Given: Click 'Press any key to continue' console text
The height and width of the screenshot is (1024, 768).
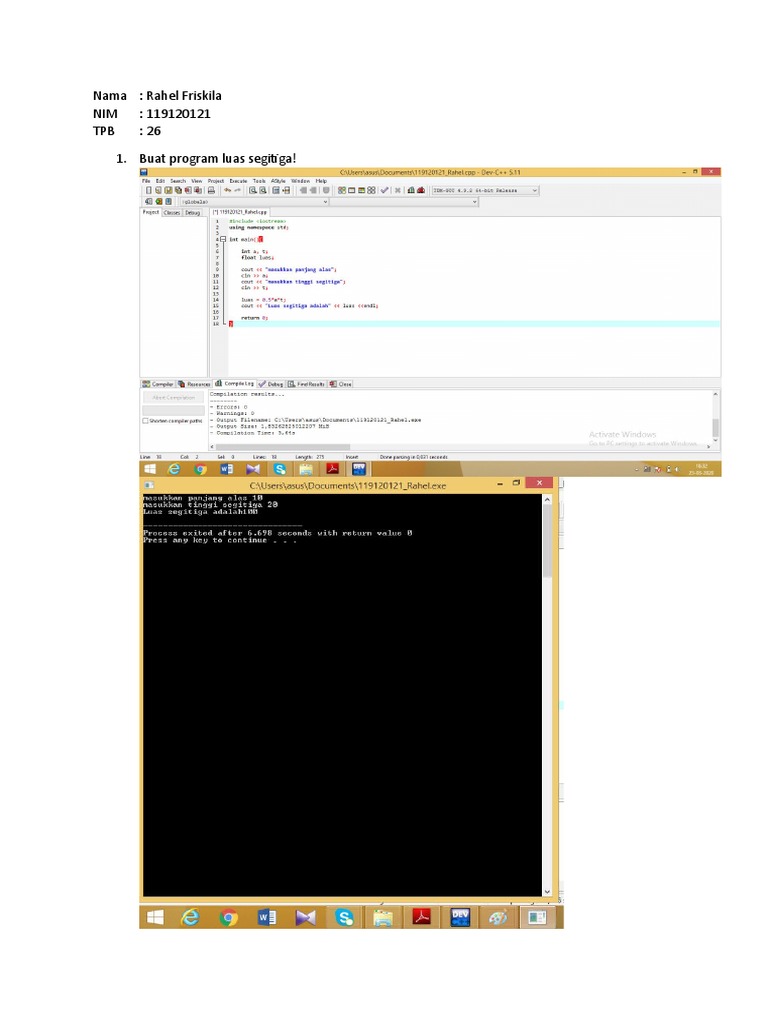Looking at the screenshot, I should [x=220, y=541].
